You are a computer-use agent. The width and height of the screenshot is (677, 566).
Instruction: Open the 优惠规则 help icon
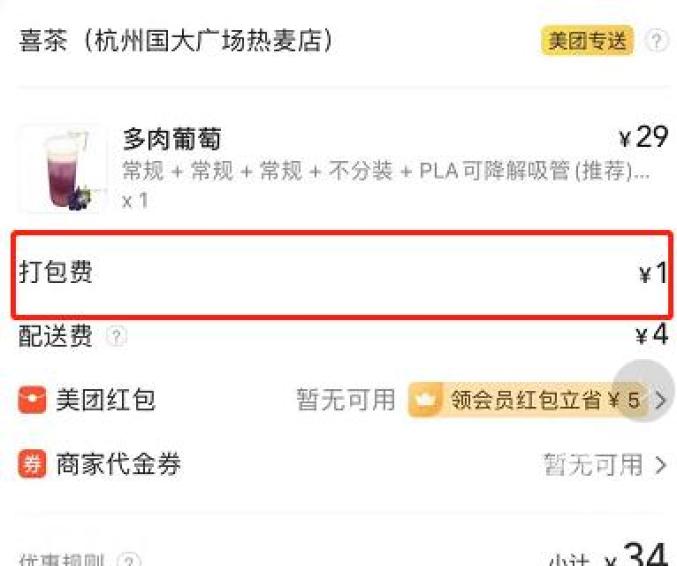click(129, 560)
